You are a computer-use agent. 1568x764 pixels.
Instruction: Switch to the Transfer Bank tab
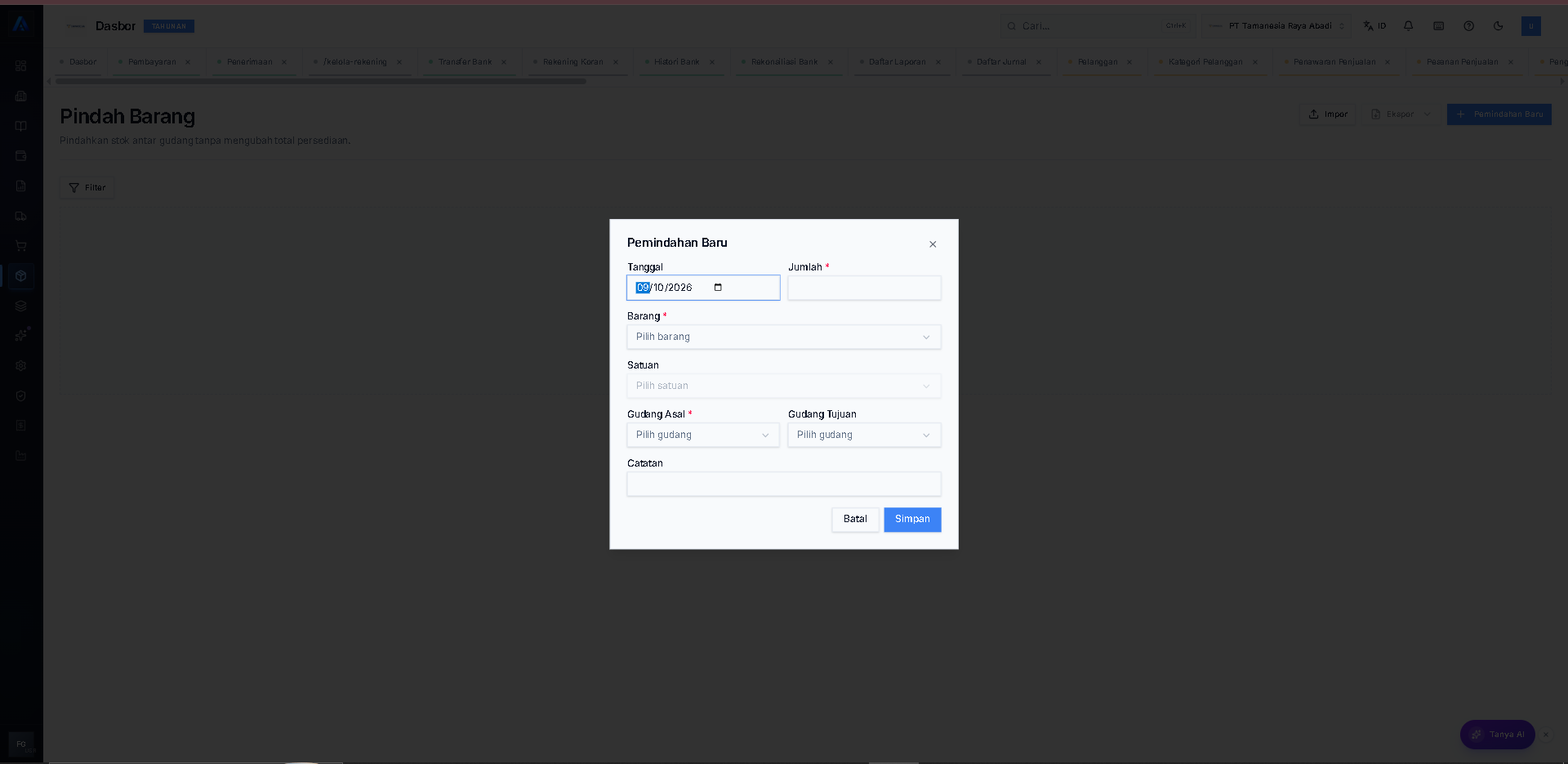465,62
